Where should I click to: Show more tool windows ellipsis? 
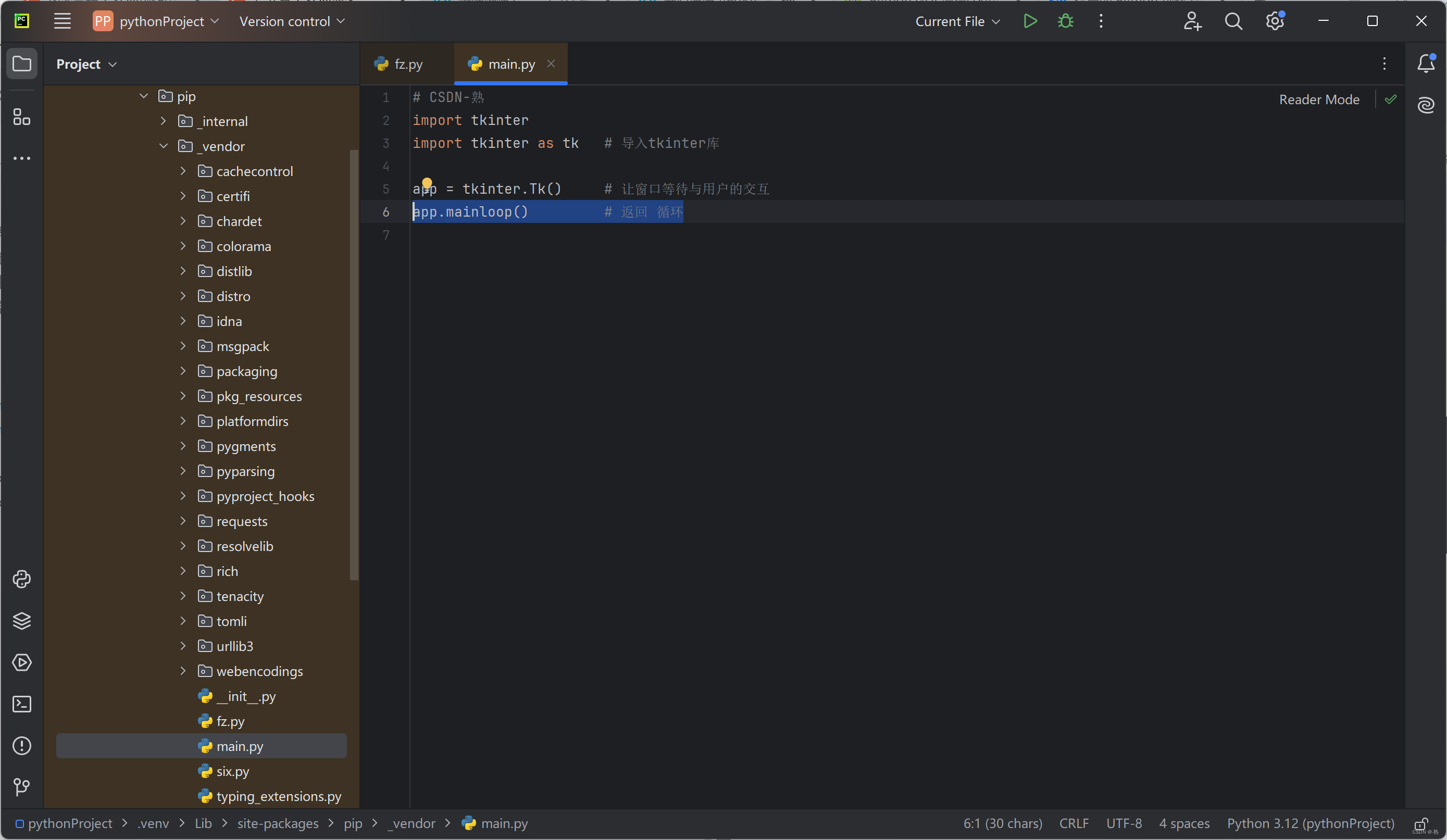coord(22,158)
